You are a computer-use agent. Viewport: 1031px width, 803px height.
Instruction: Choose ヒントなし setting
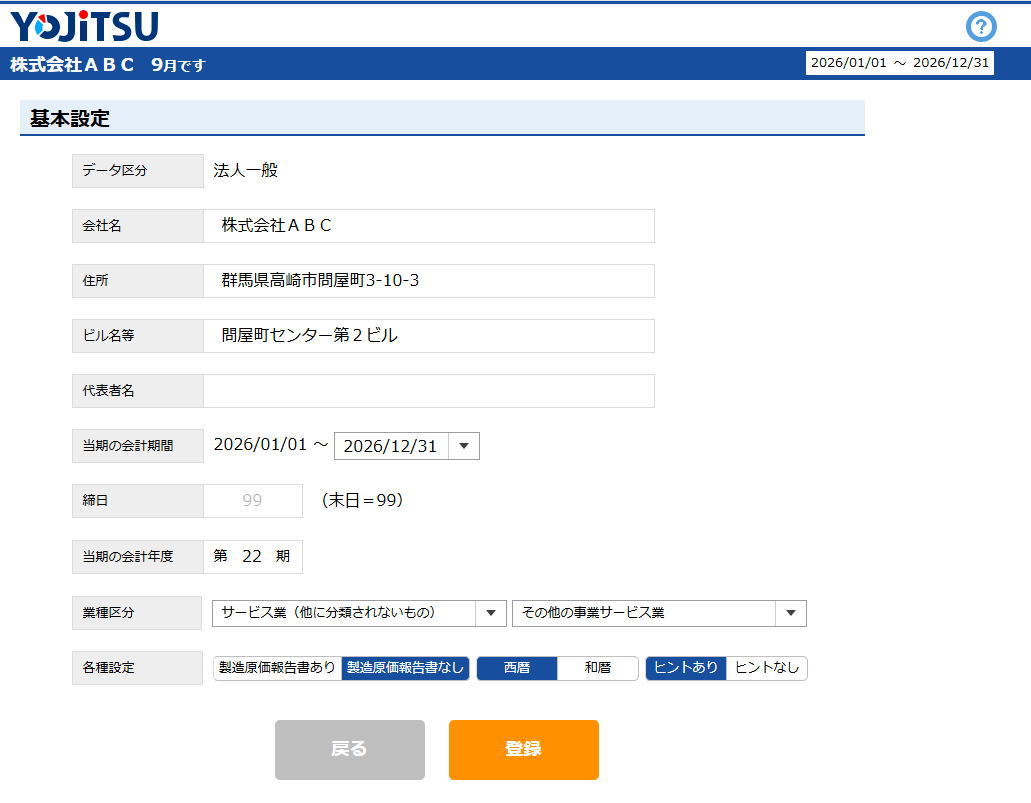click(767, 668)
